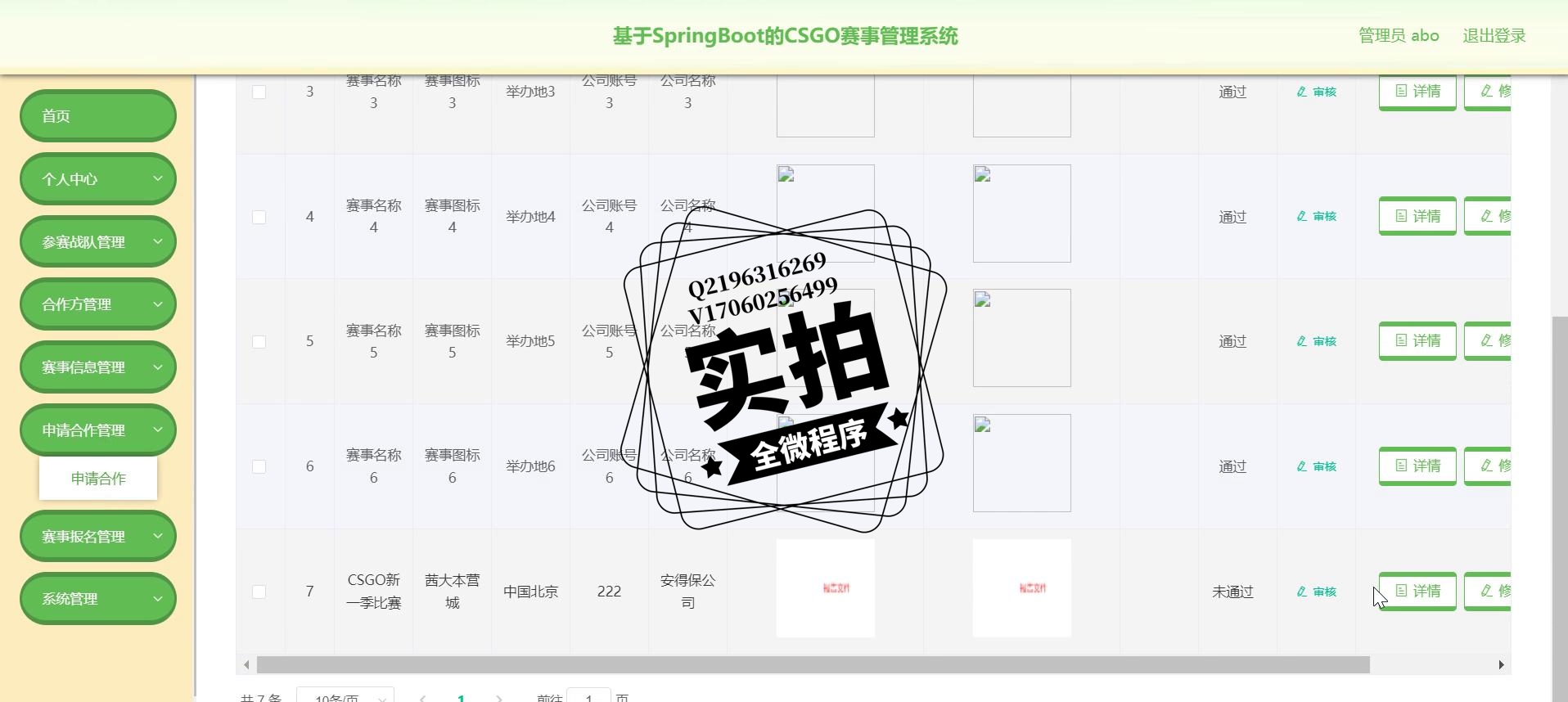1568x702 pixels.
Task: Click 审核 in row 4
Action: [x=1316, y=216]
